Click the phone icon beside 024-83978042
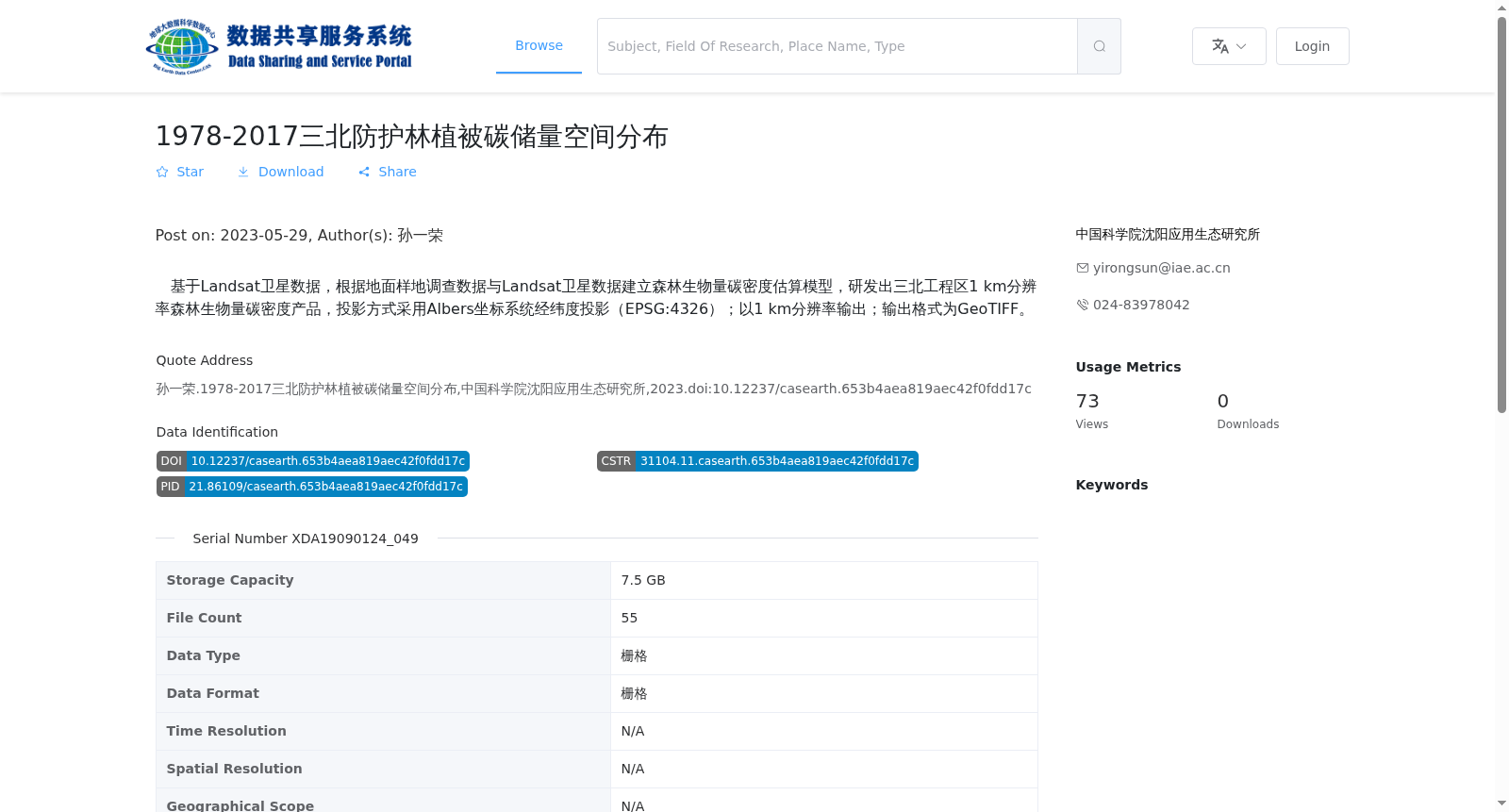The width and height of the screenshot is (1509, 812). point(1083,305)
